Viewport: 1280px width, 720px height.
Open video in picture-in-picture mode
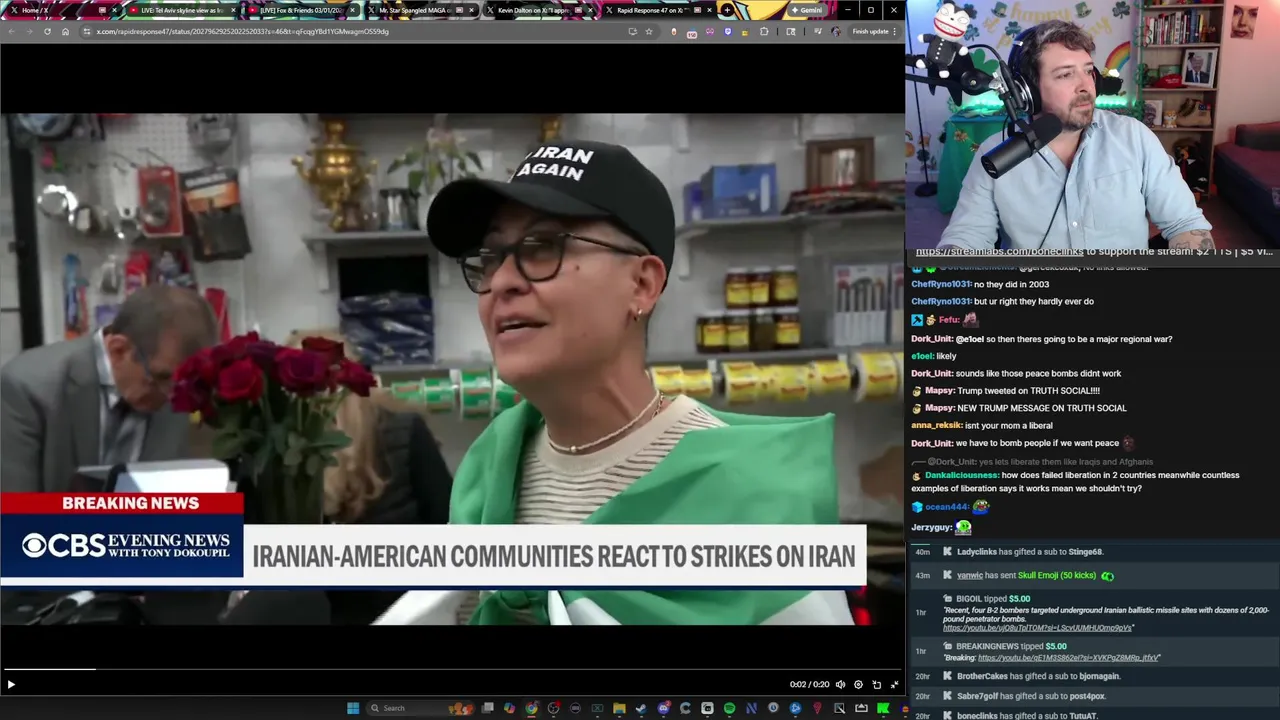pos(876,685)
